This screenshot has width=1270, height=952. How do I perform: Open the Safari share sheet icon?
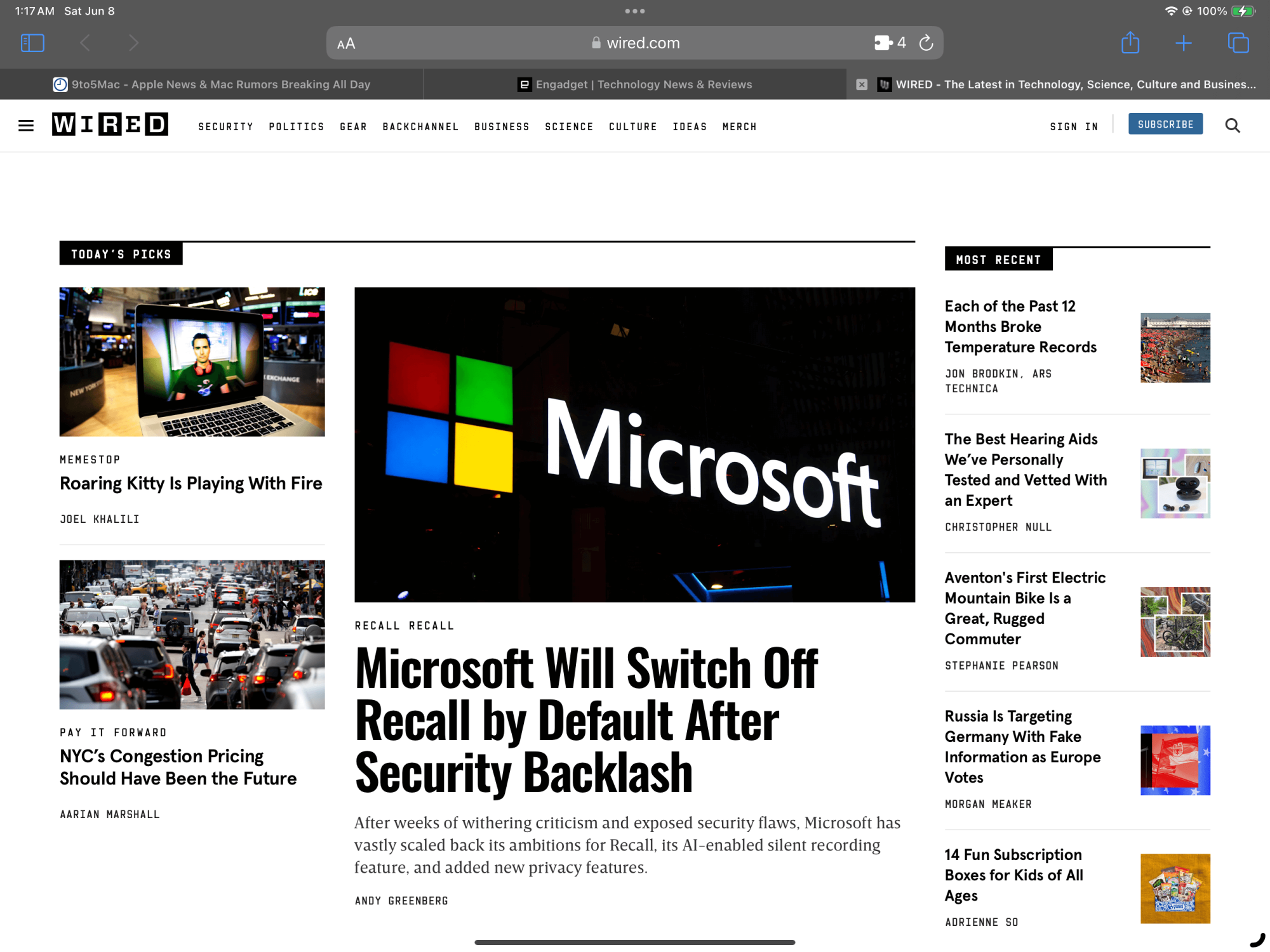coord(1130,43)
